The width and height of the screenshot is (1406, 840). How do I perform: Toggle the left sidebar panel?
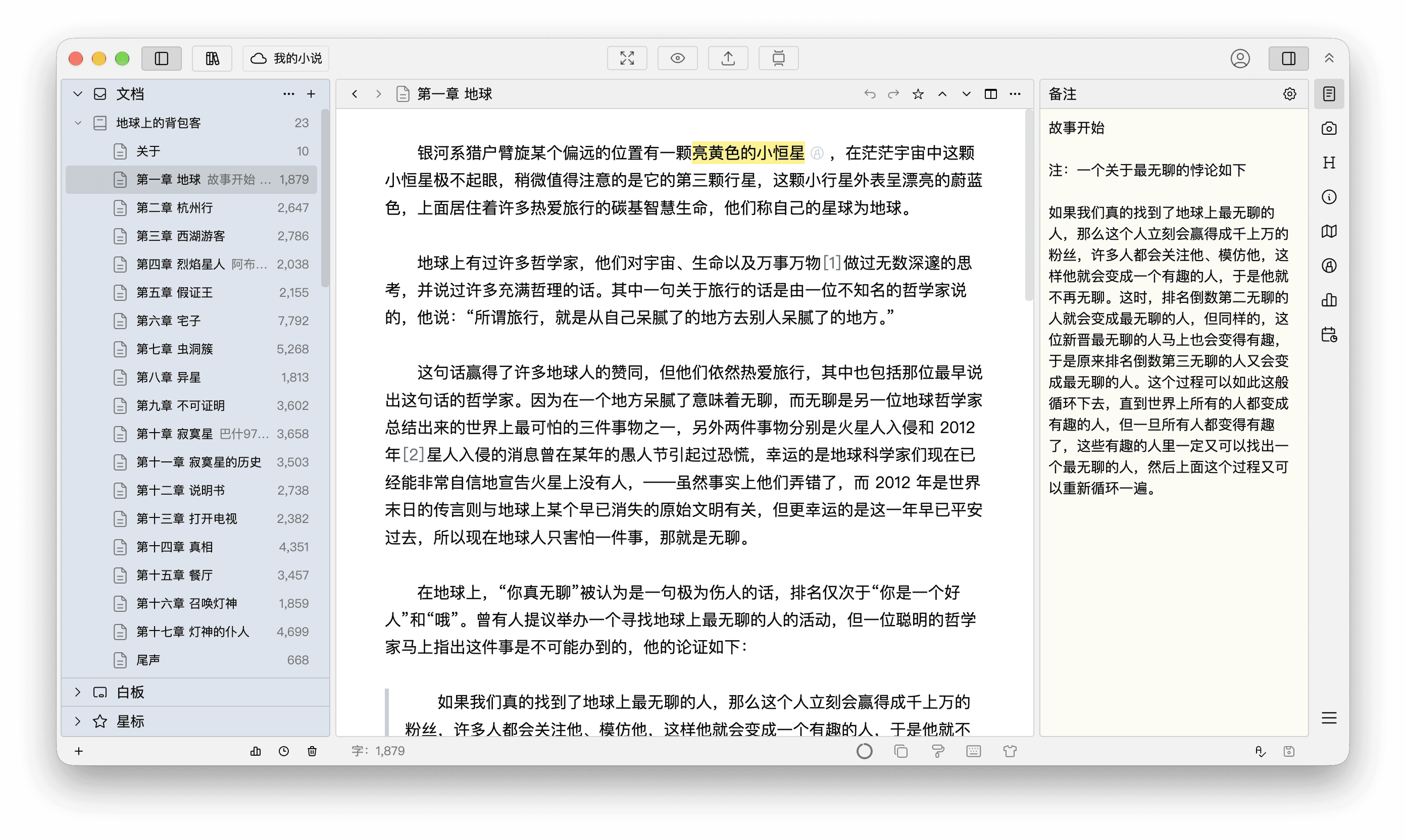162,58
